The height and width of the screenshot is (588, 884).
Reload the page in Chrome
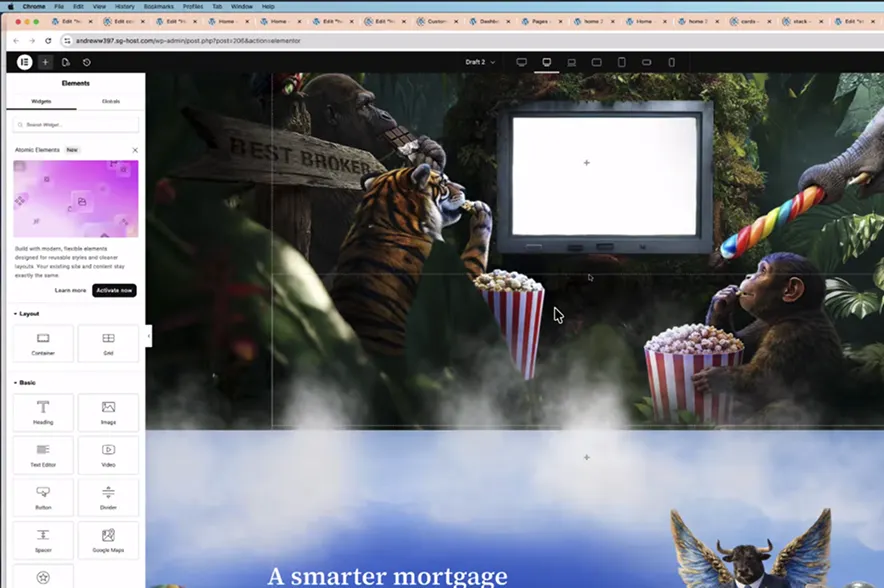(x=48, y=41)
